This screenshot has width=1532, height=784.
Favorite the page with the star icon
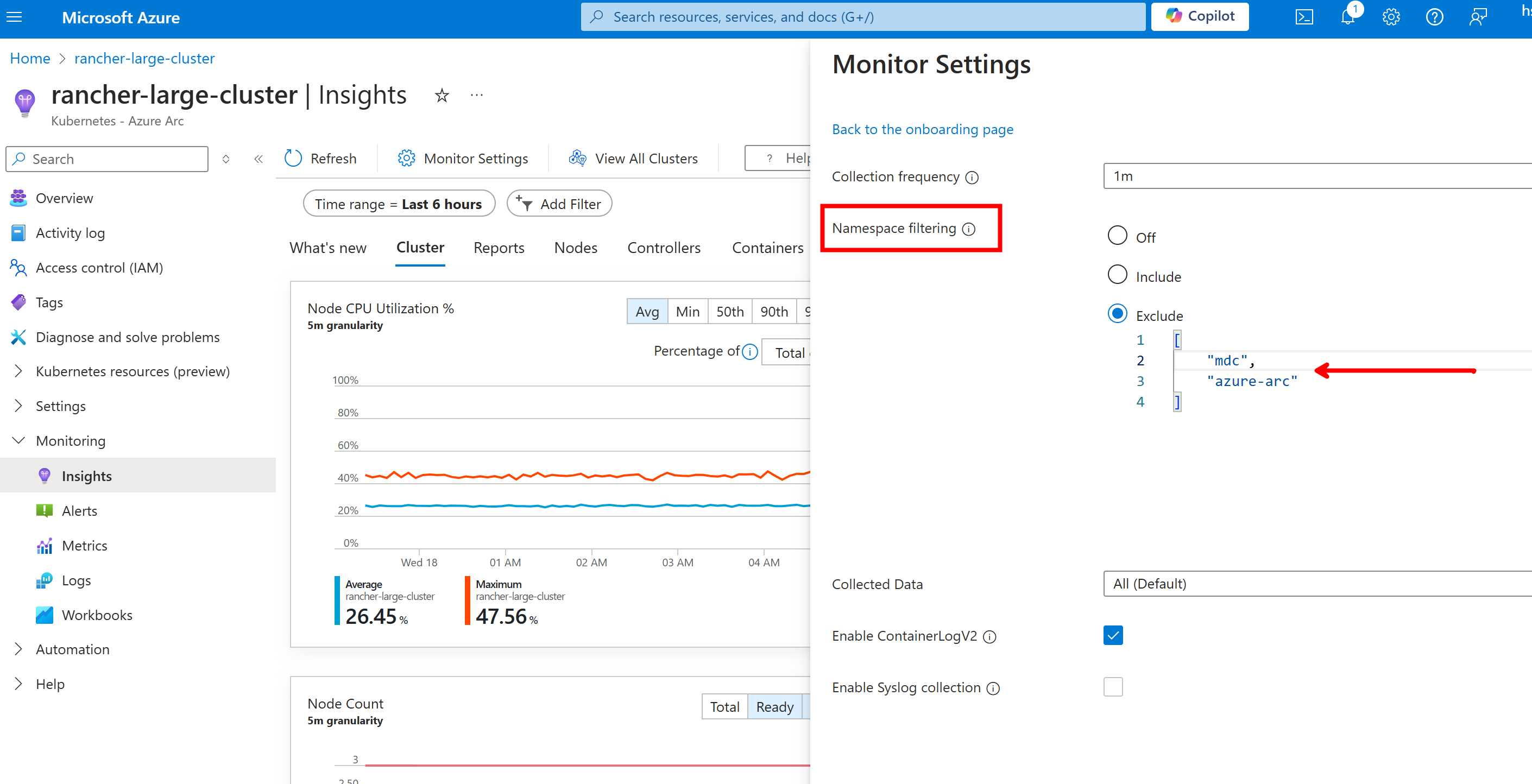pyautogui.click(x=442, y=95)
